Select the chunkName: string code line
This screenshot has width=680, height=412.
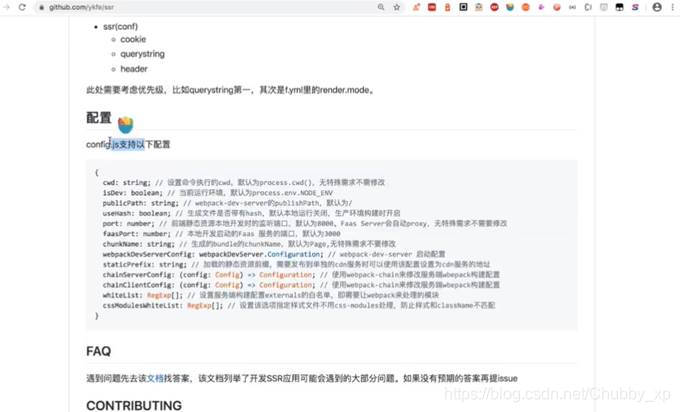click(249, 244)
